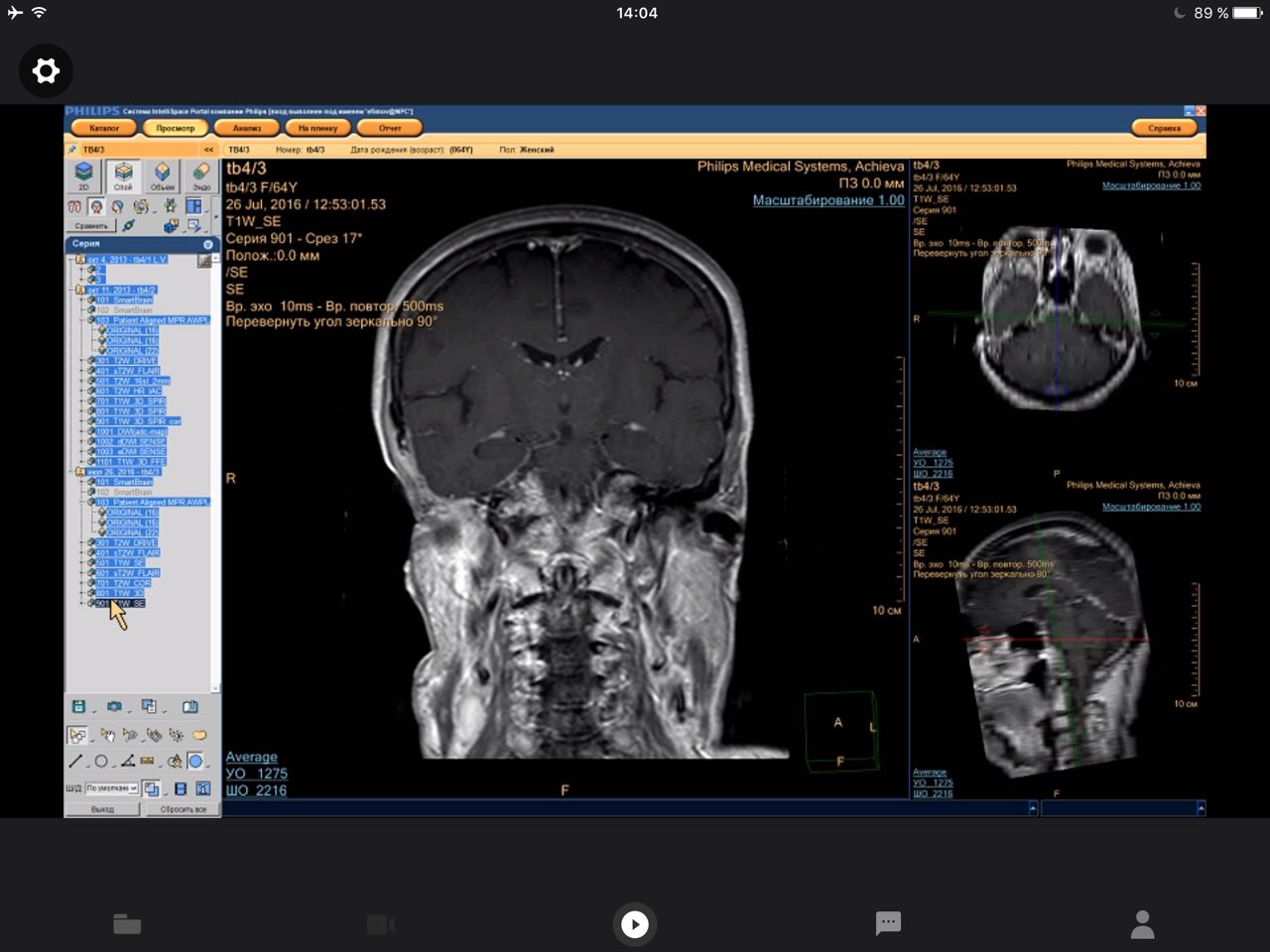Select the orange blob shape tool
Screen dimensions: 1270x952
click(x=199, y=735)
